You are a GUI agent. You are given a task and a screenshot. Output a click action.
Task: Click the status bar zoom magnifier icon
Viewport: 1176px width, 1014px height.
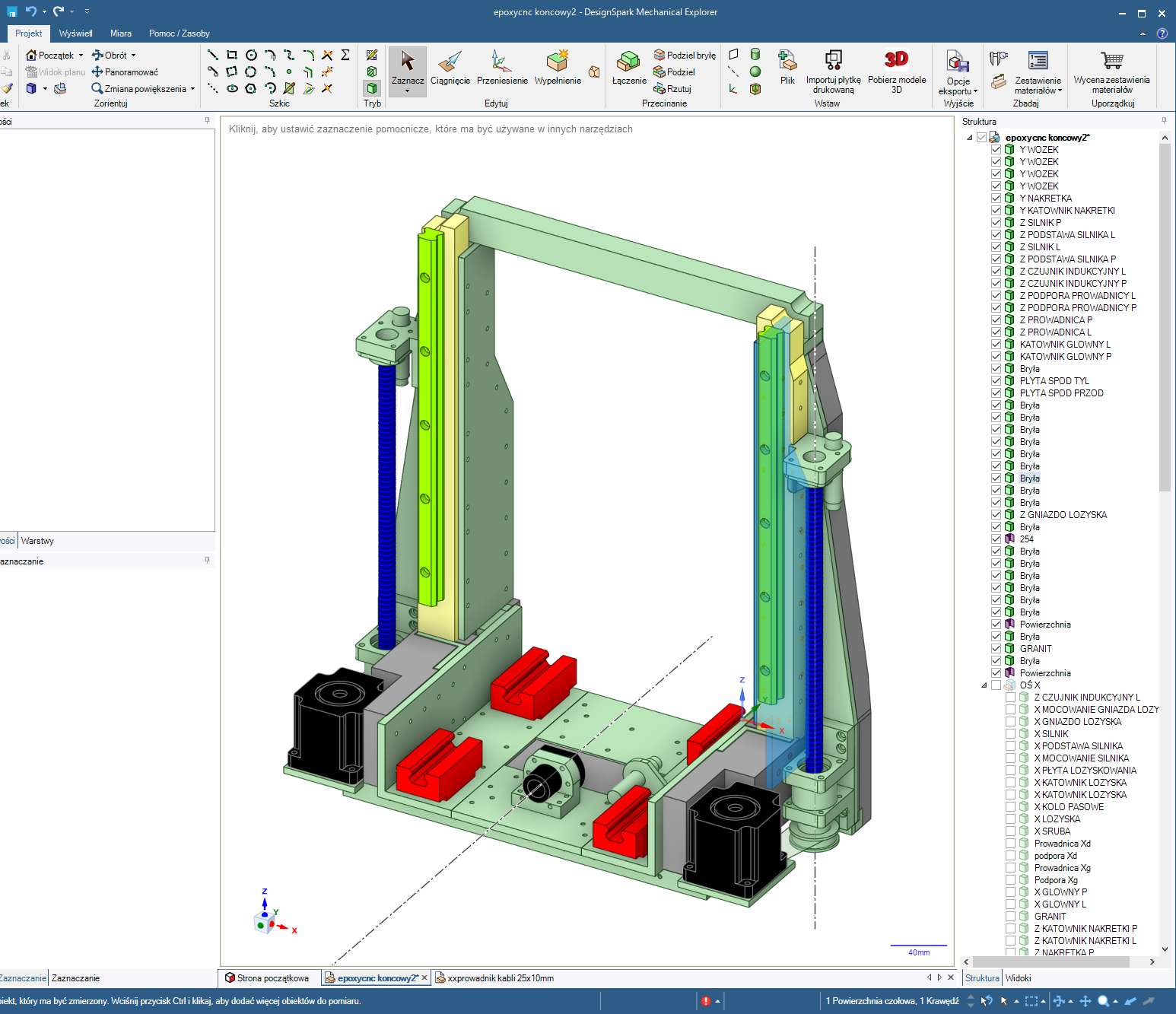tap(1104, 1001)
